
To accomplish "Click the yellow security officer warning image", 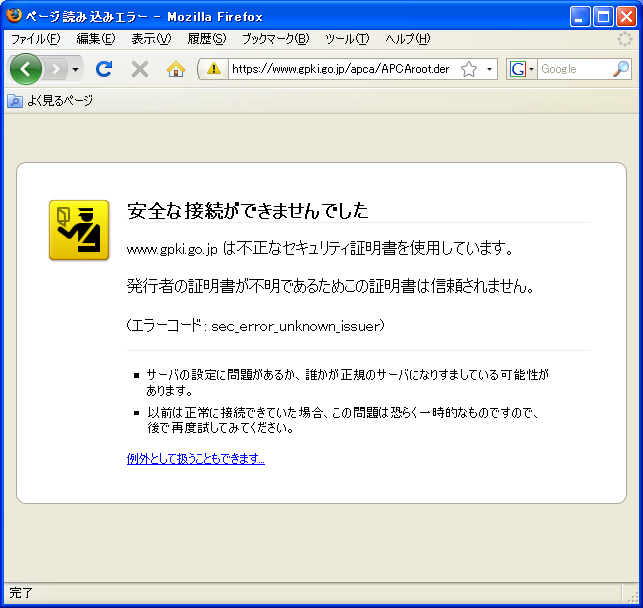I will pyautogui.click(x=79, y=230).
